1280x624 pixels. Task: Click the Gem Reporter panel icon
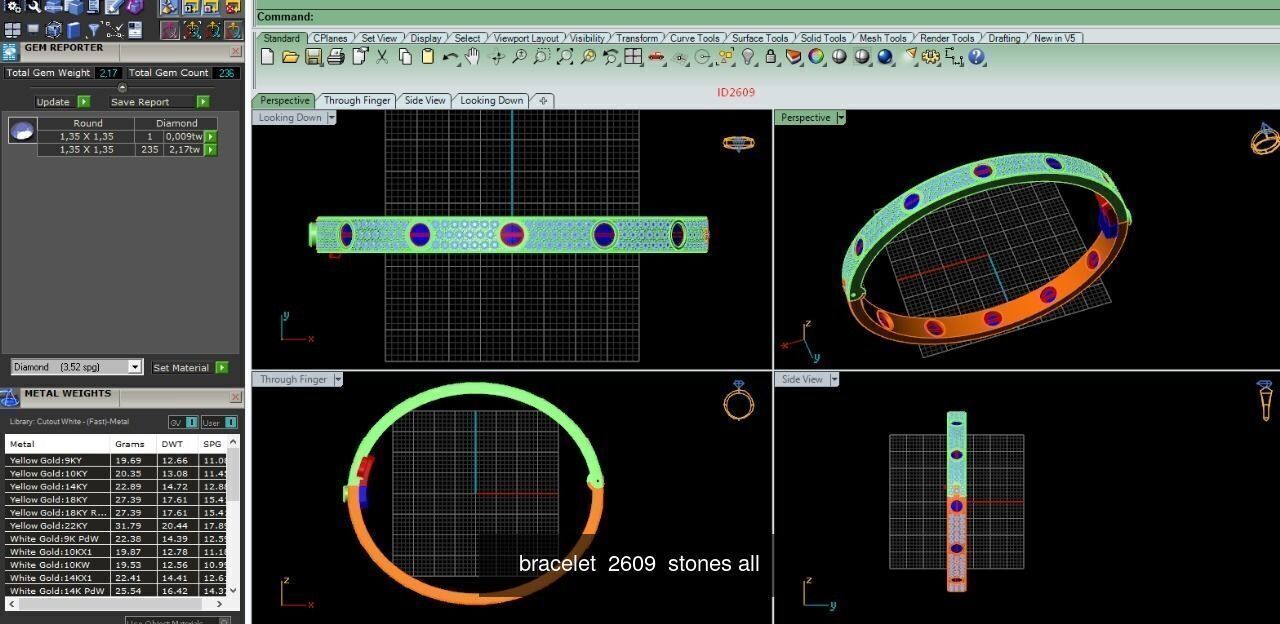10,51
